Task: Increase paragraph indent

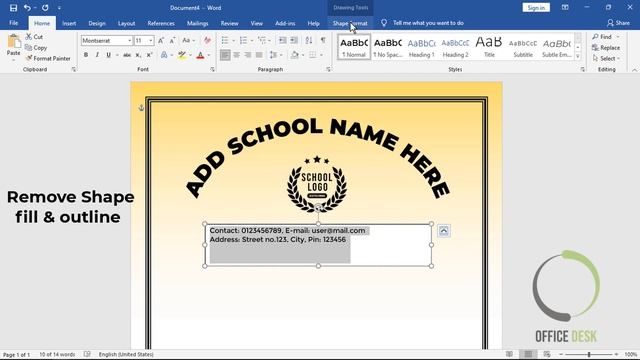Action: pos(294,40)
